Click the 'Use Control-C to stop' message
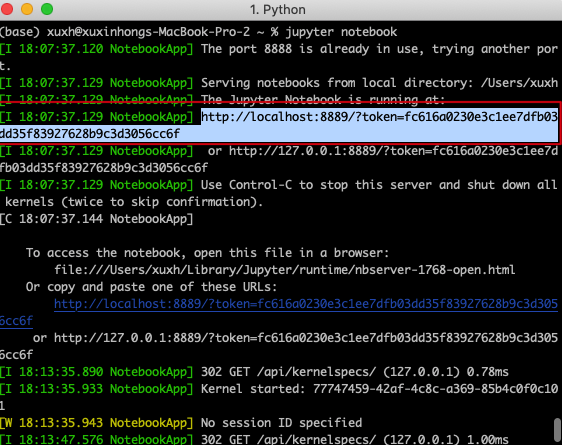This screenshot has height=445, width=562. pyautogui.click(x=379, y=185)
